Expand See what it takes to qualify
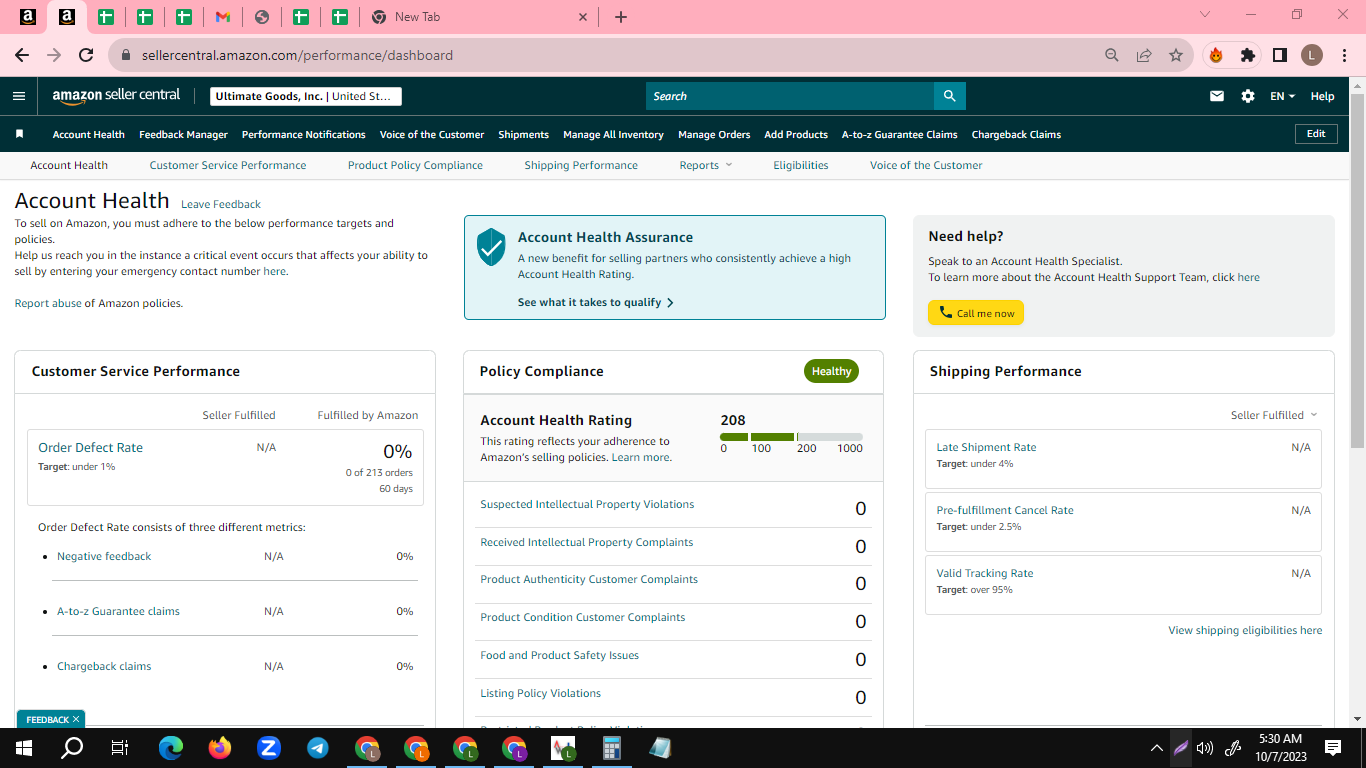The height and width of the screenshot is (768, 1366). pos(596,302)
